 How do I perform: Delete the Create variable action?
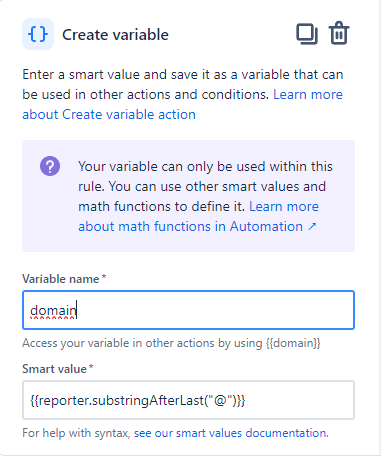[x=339, y=33]
